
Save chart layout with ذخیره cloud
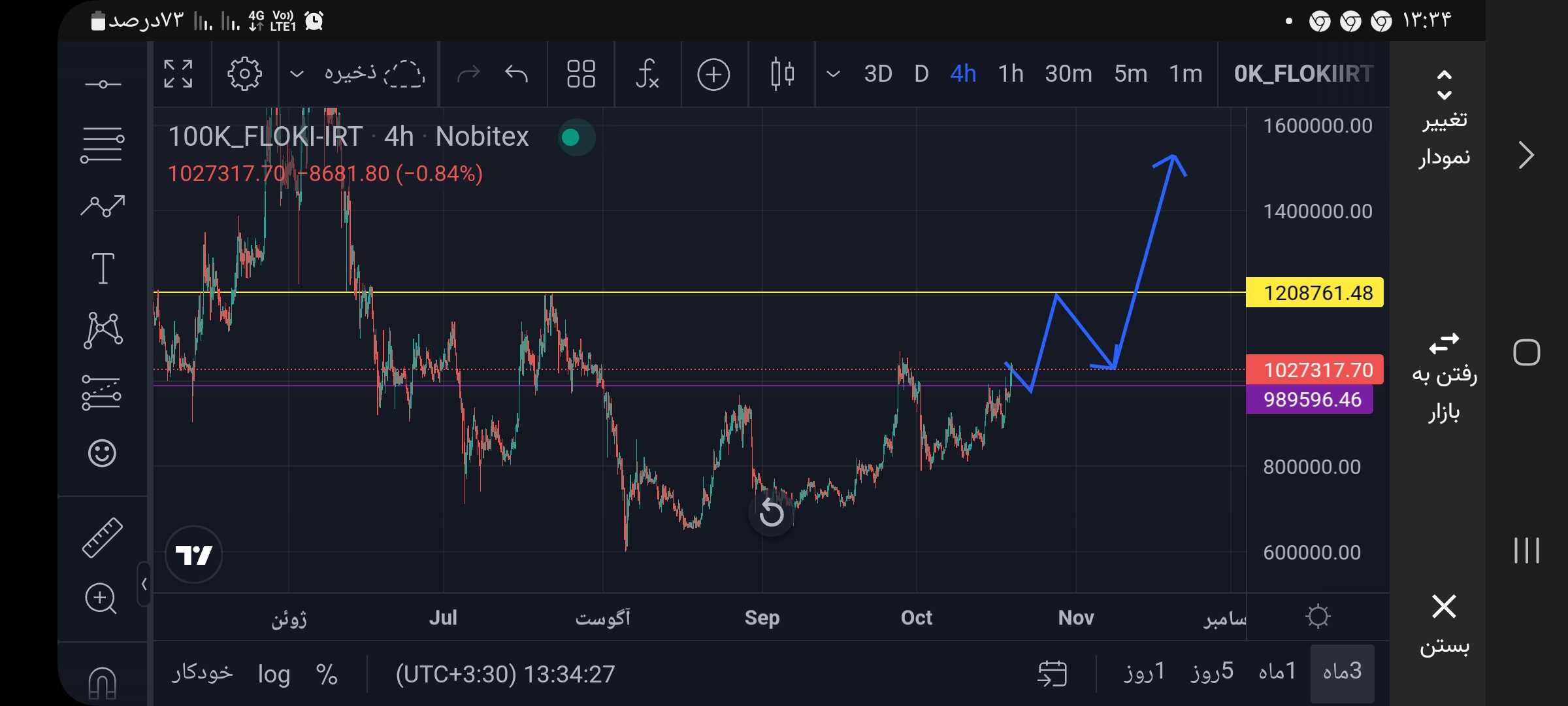tap(374, 74)
